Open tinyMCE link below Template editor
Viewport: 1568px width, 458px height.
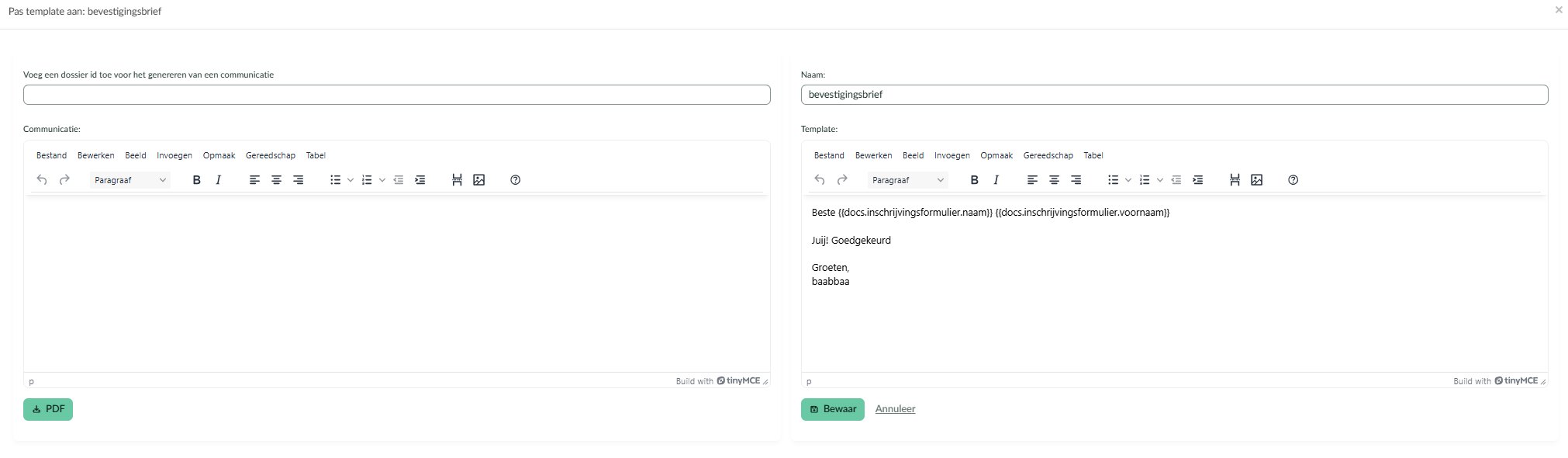pos(1516,380)
